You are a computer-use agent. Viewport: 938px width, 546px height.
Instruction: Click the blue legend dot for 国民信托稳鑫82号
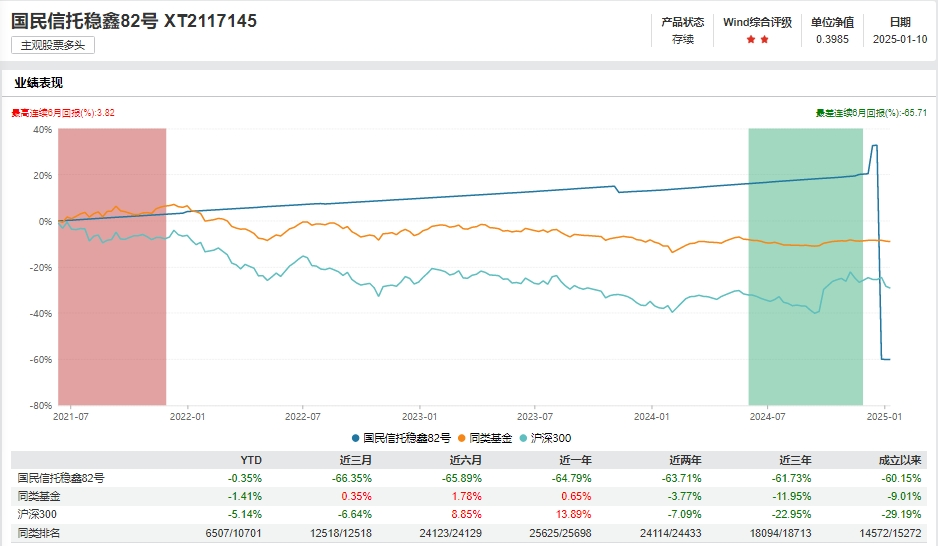(355, 438)
